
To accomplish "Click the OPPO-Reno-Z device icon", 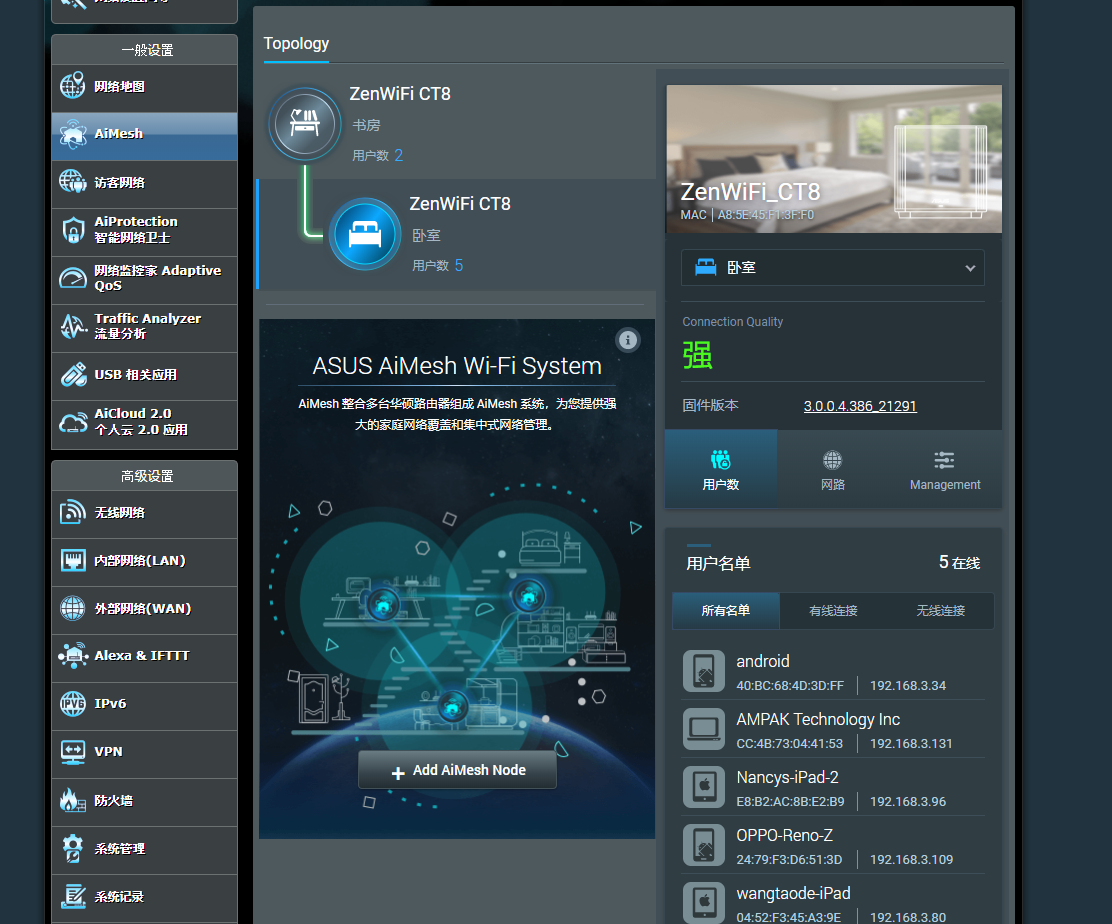I will tap(704, 845).
